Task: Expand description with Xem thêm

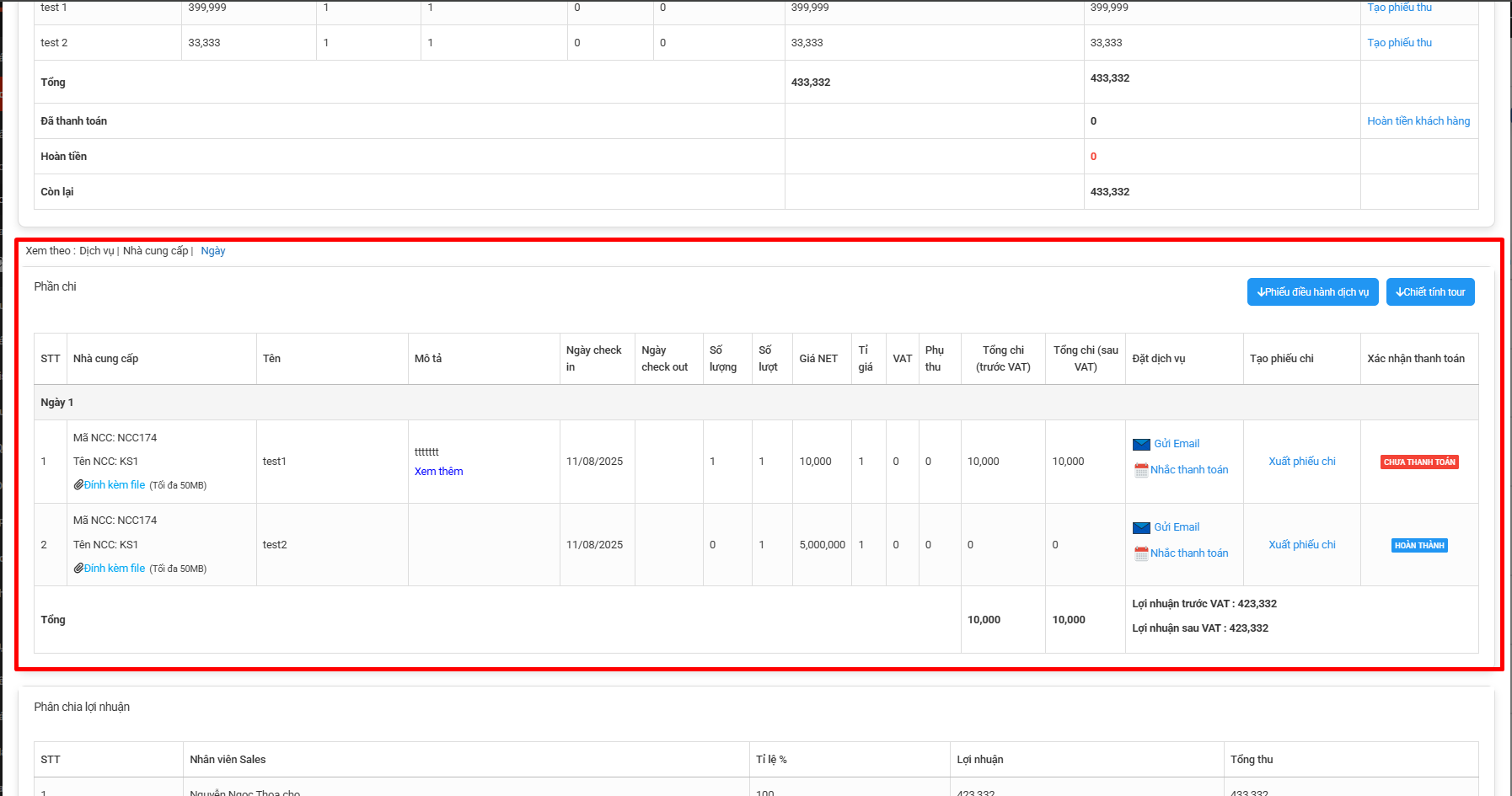Action: (438, 472)
